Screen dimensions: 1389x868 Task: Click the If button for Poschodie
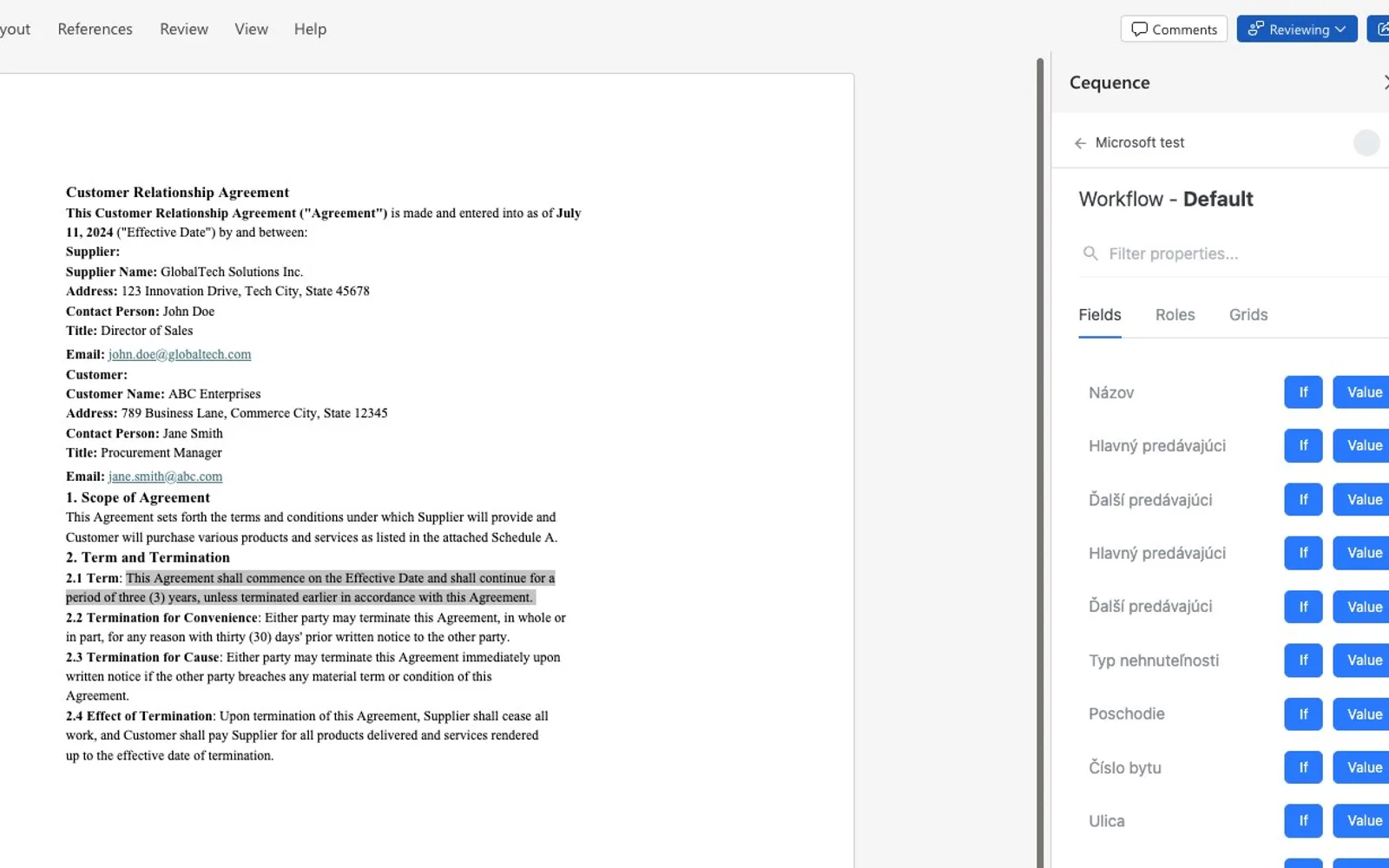(1303, 713)
